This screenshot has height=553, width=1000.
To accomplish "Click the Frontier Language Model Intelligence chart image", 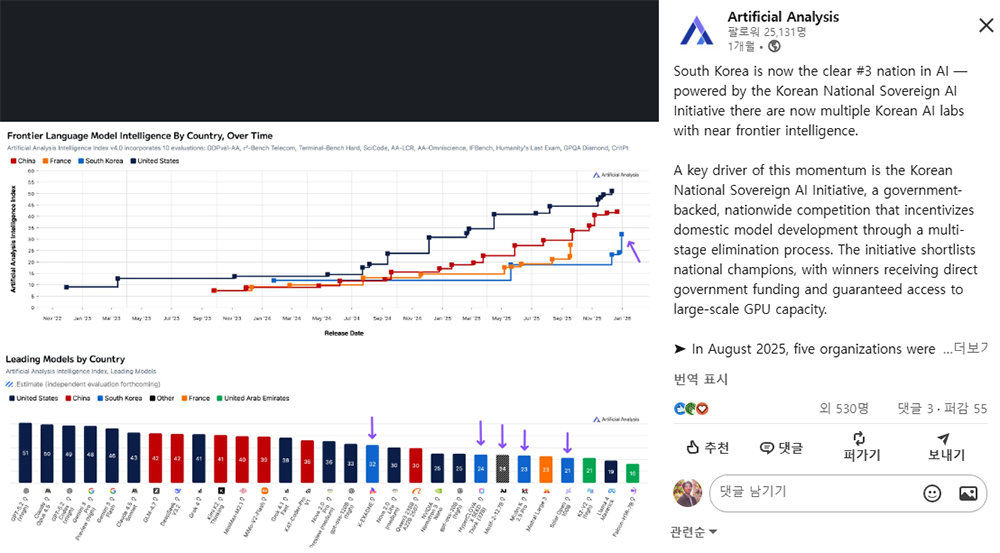I will [329, 233].
